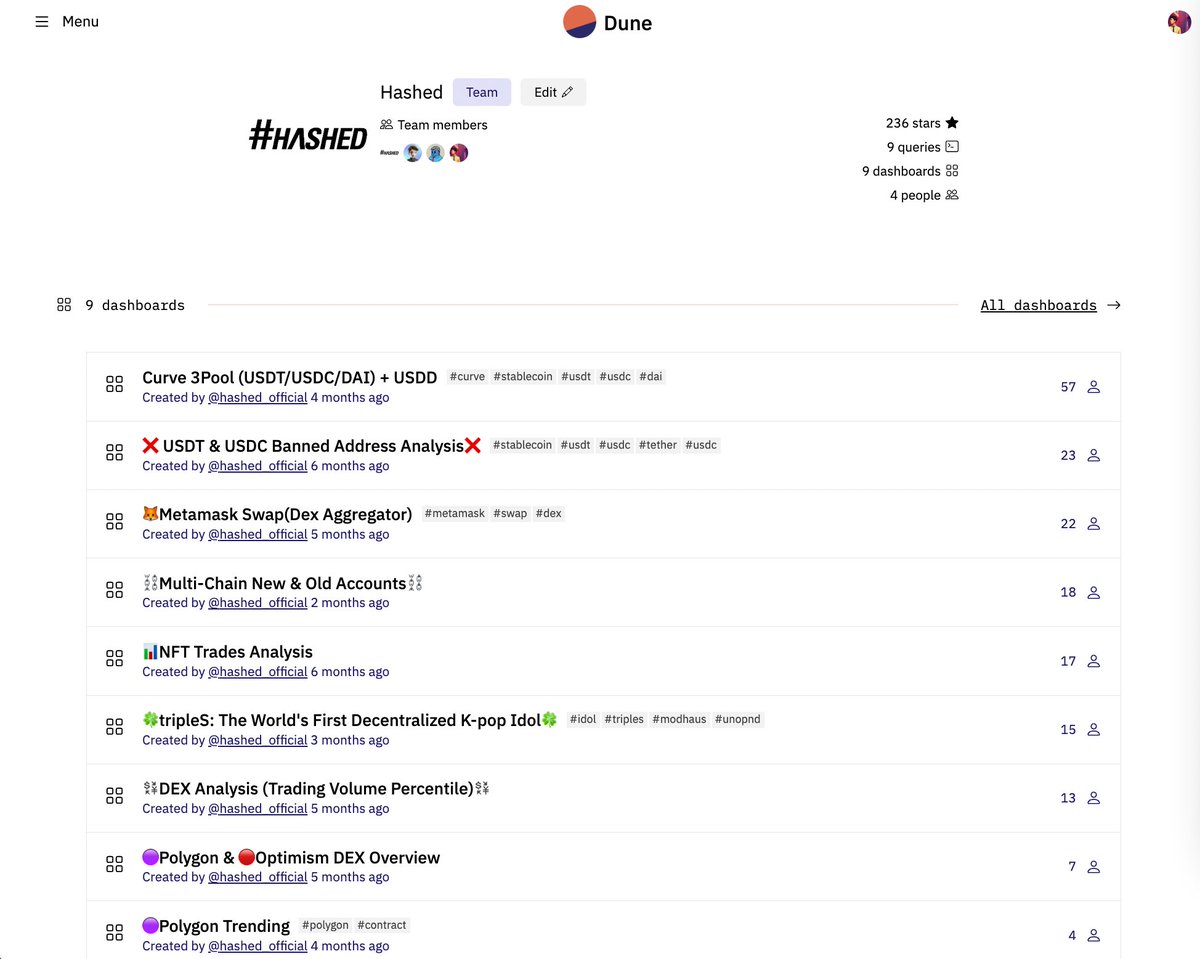The image size is (1200, 959).
Task: Click the person icon beside 17
Action: click(x=1093, y=661)
